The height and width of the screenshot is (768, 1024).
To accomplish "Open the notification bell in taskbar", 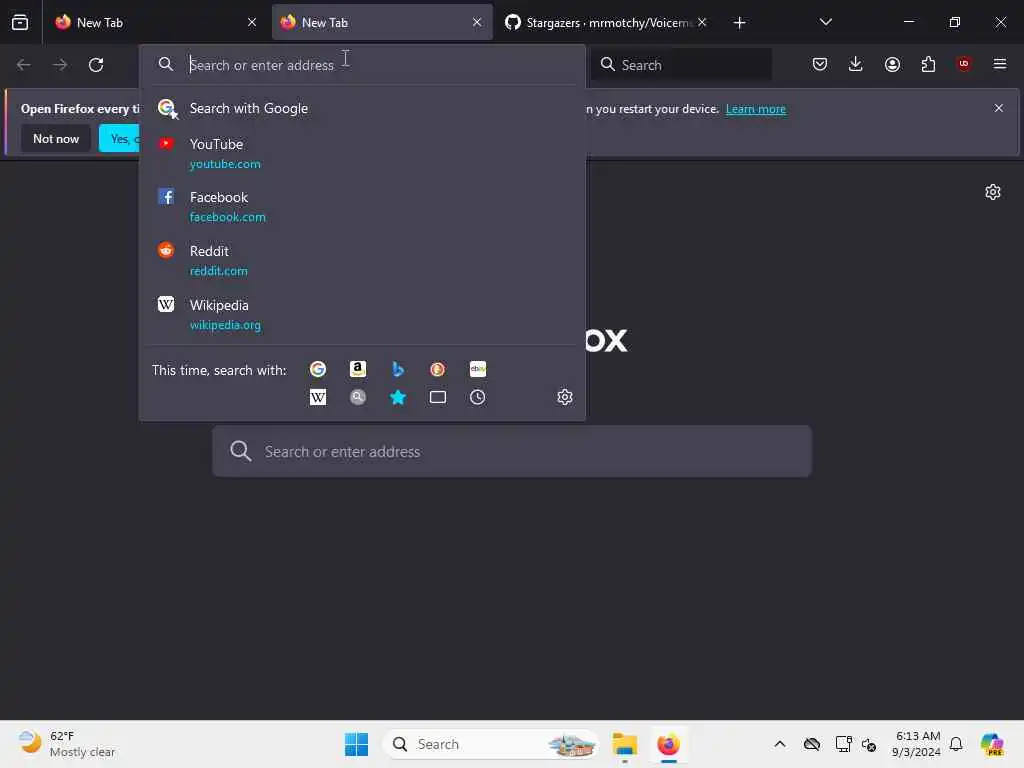I will (x=955, y=744).
